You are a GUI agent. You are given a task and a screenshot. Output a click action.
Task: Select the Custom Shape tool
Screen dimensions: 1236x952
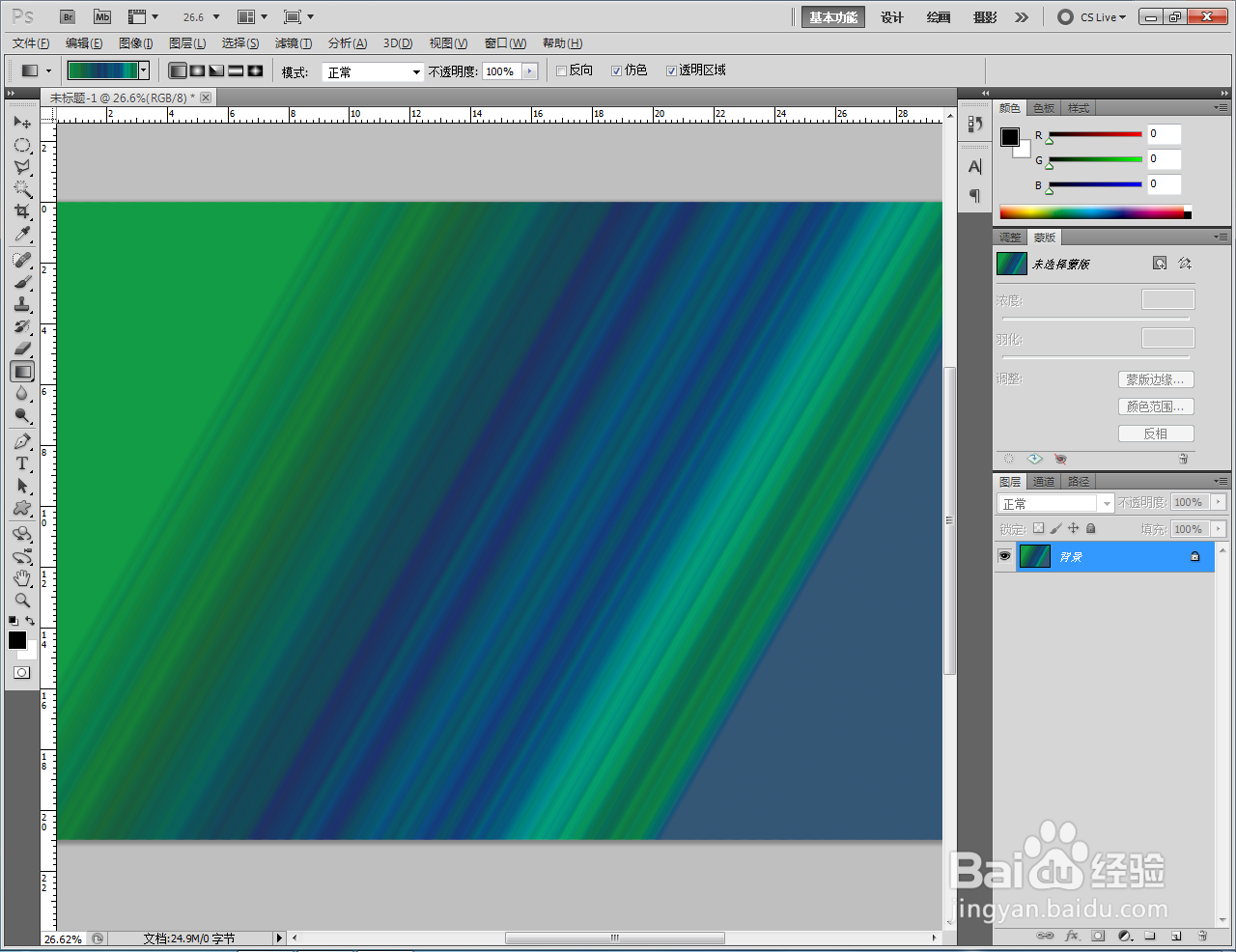(22, 508)
